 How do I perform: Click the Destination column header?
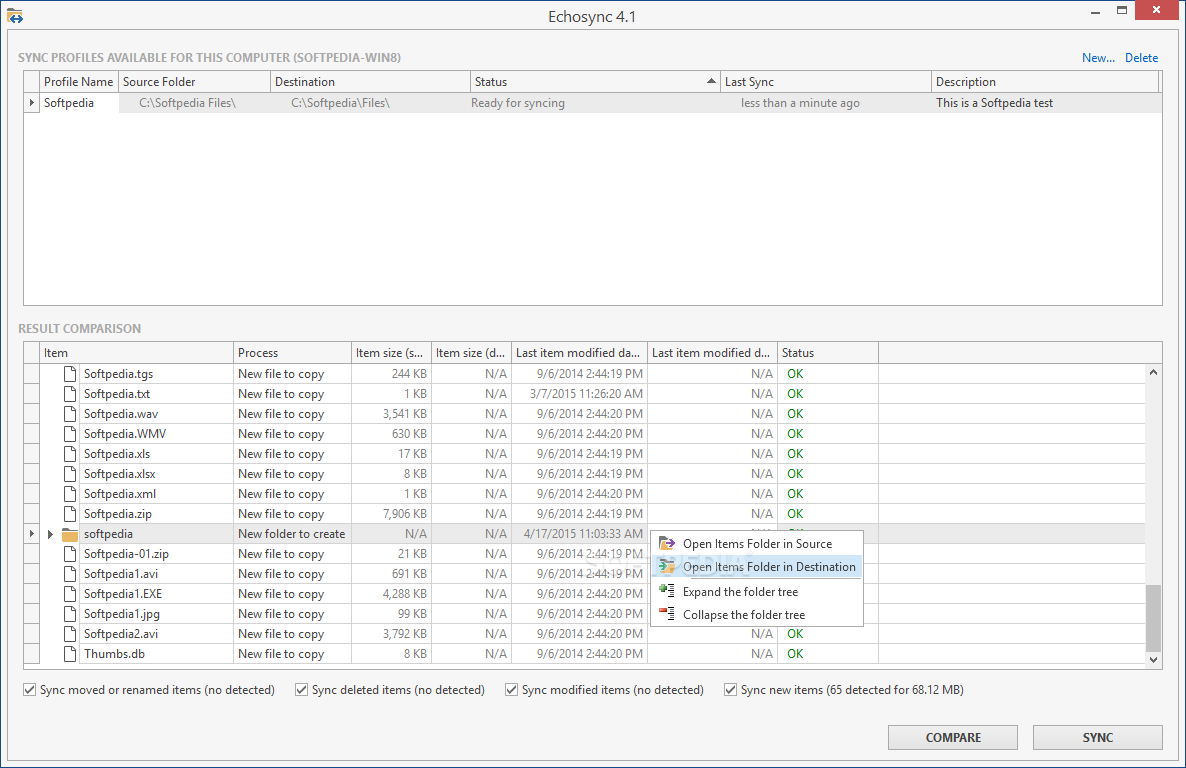click(370, 82)
